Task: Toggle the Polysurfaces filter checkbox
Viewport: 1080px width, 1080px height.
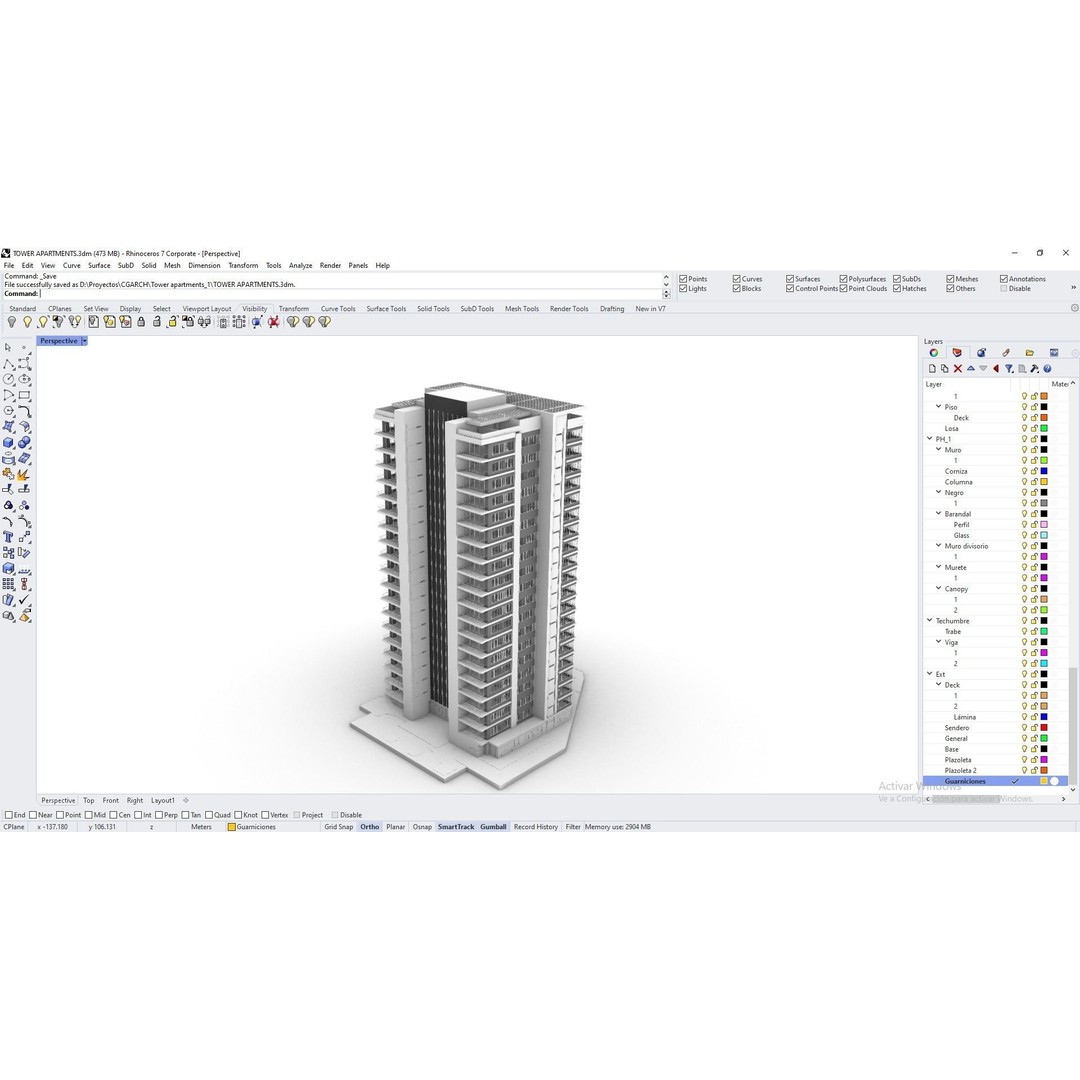Action: tap(843, 279)
